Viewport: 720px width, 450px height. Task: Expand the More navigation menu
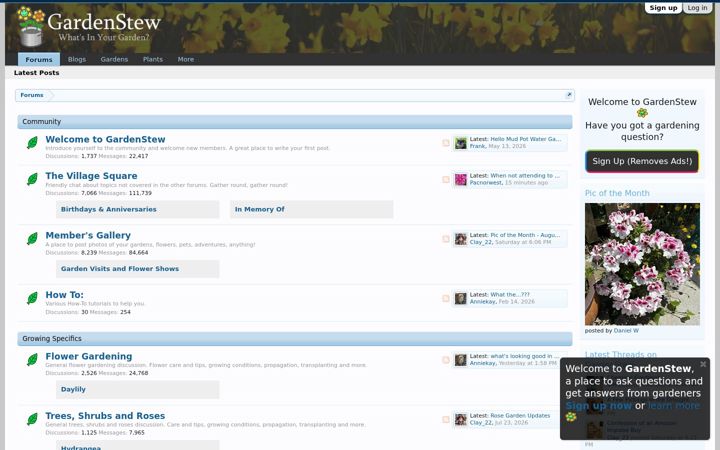[x=186, y=59]
